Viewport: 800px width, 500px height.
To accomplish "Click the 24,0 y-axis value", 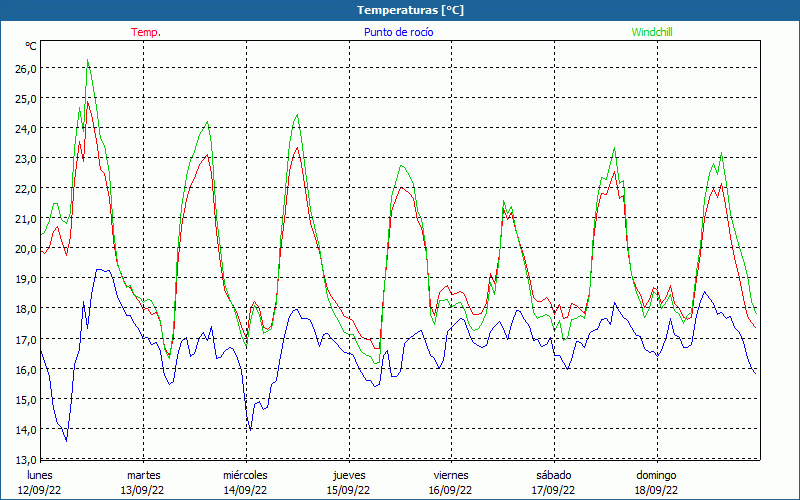I will (x=24, y=129).
